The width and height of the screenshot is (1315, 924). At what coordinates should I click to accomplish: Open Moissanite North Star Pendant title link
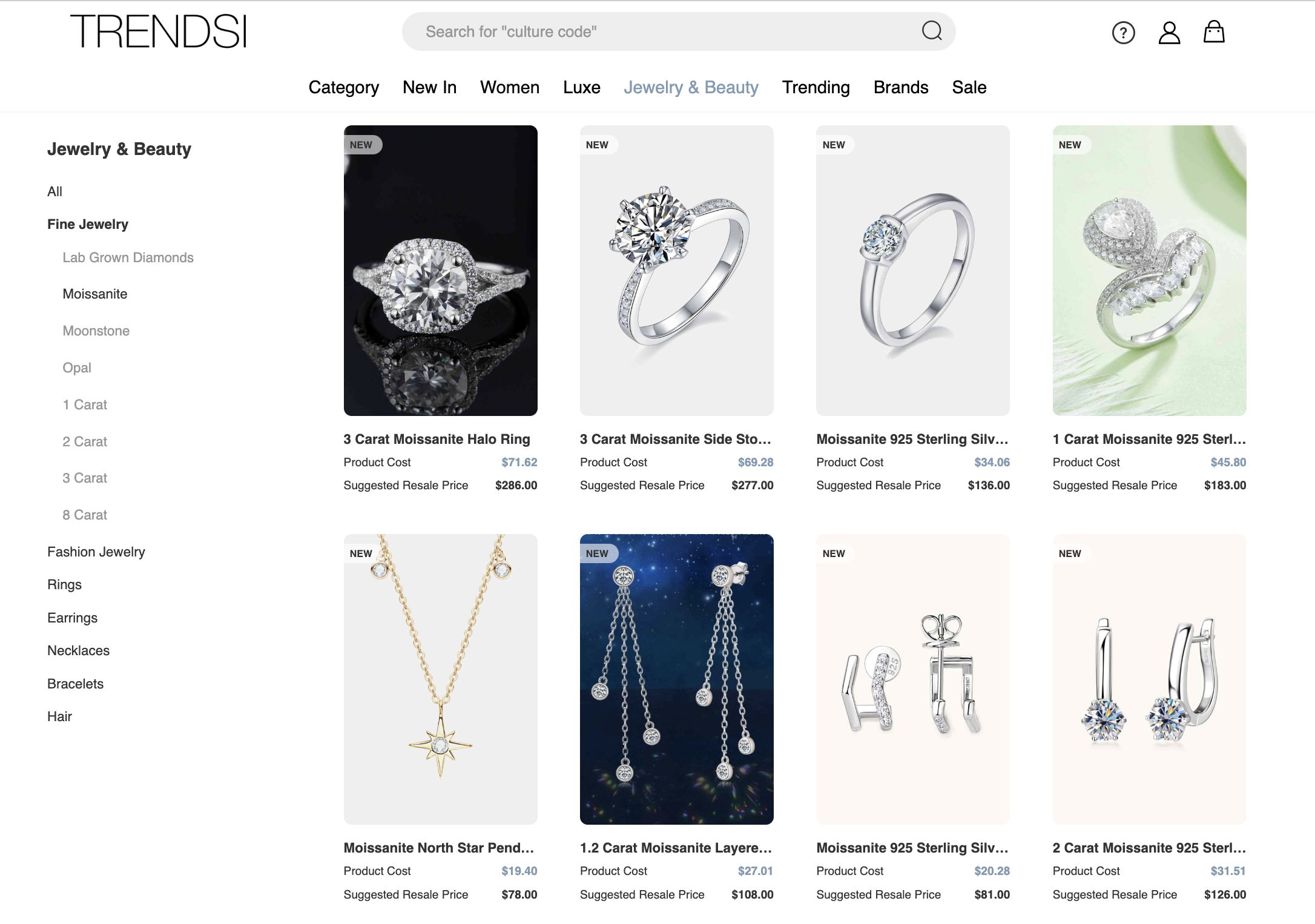coord(438,848)
